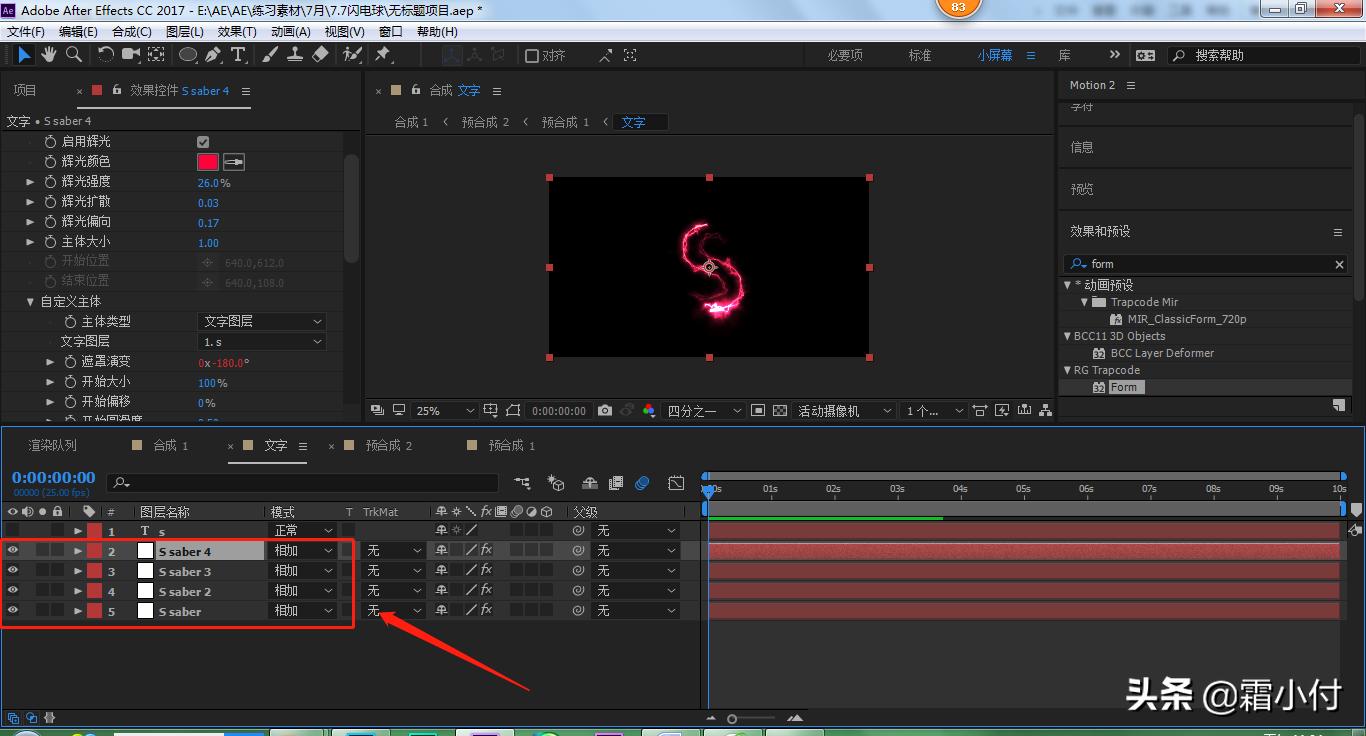Viewport: 1366px width, 736px height.
Task: Click the red 辉光颜色 color swatch
Action: coord(207,162)
